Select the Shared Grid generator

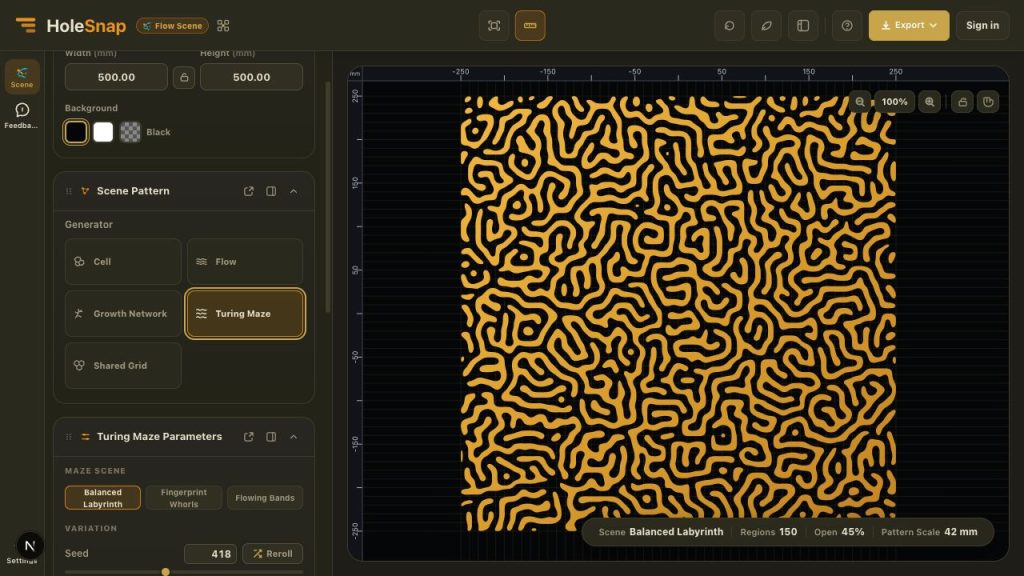click(123, 366)
